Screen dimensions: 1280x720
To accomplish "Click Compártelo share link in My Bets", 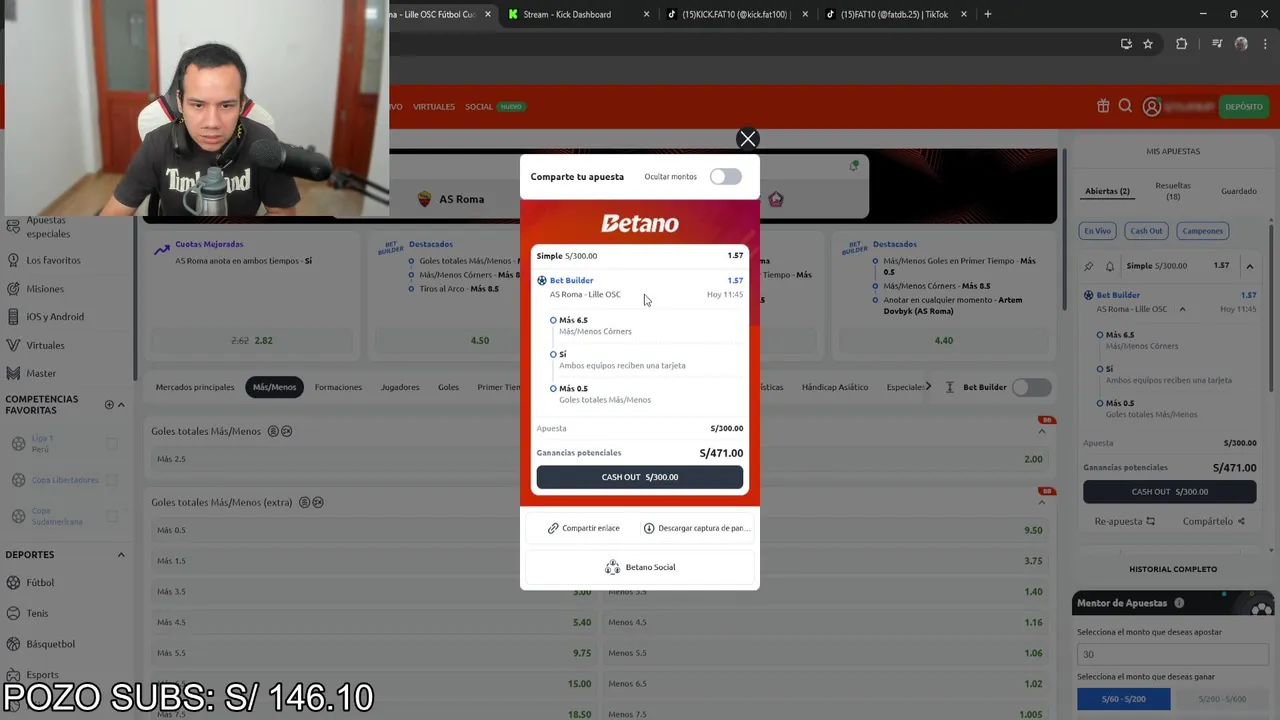I will pos(1214,521).
